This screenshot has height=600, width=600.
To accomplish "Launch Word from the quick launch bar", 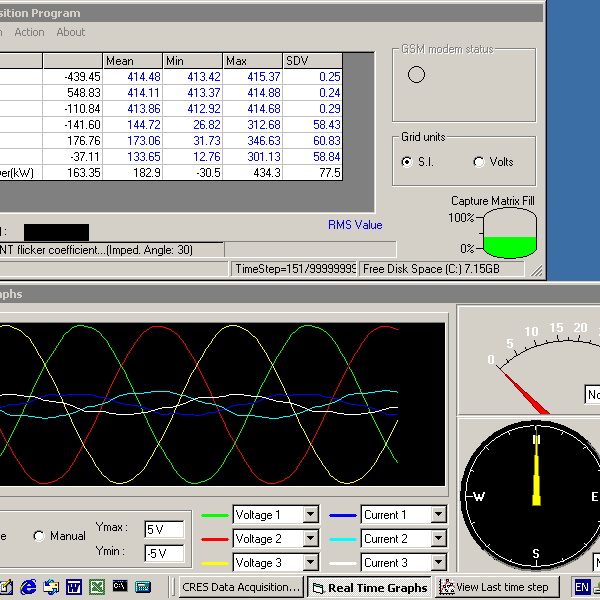I will tap(74, 587).
